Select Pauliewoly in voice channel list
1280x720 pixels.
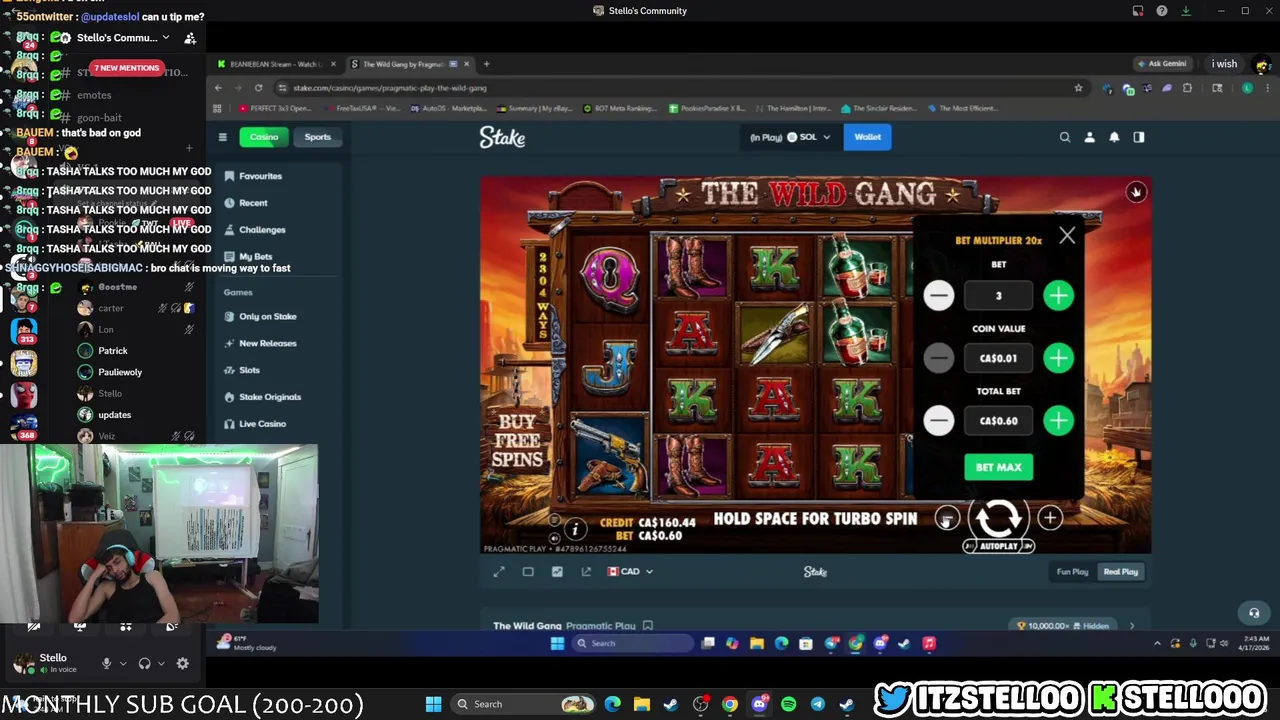pyautogui.click(x=119, y=372)
